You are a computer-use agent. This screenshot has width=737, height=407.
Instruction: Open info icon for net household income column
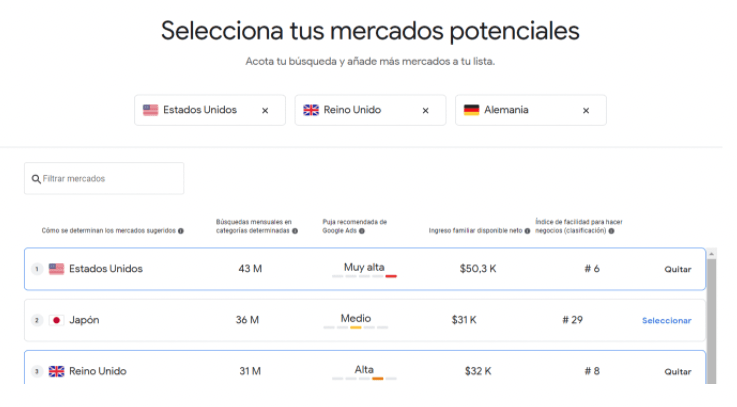pos(527,231)
